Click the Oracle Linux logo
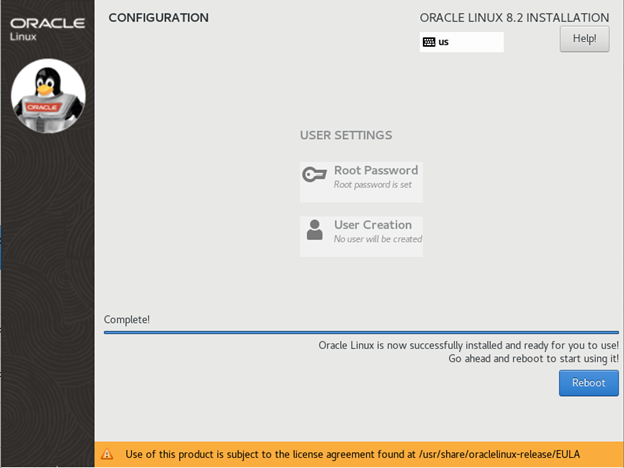The height and width of the screenshot is (468, 624). [48, 28]
